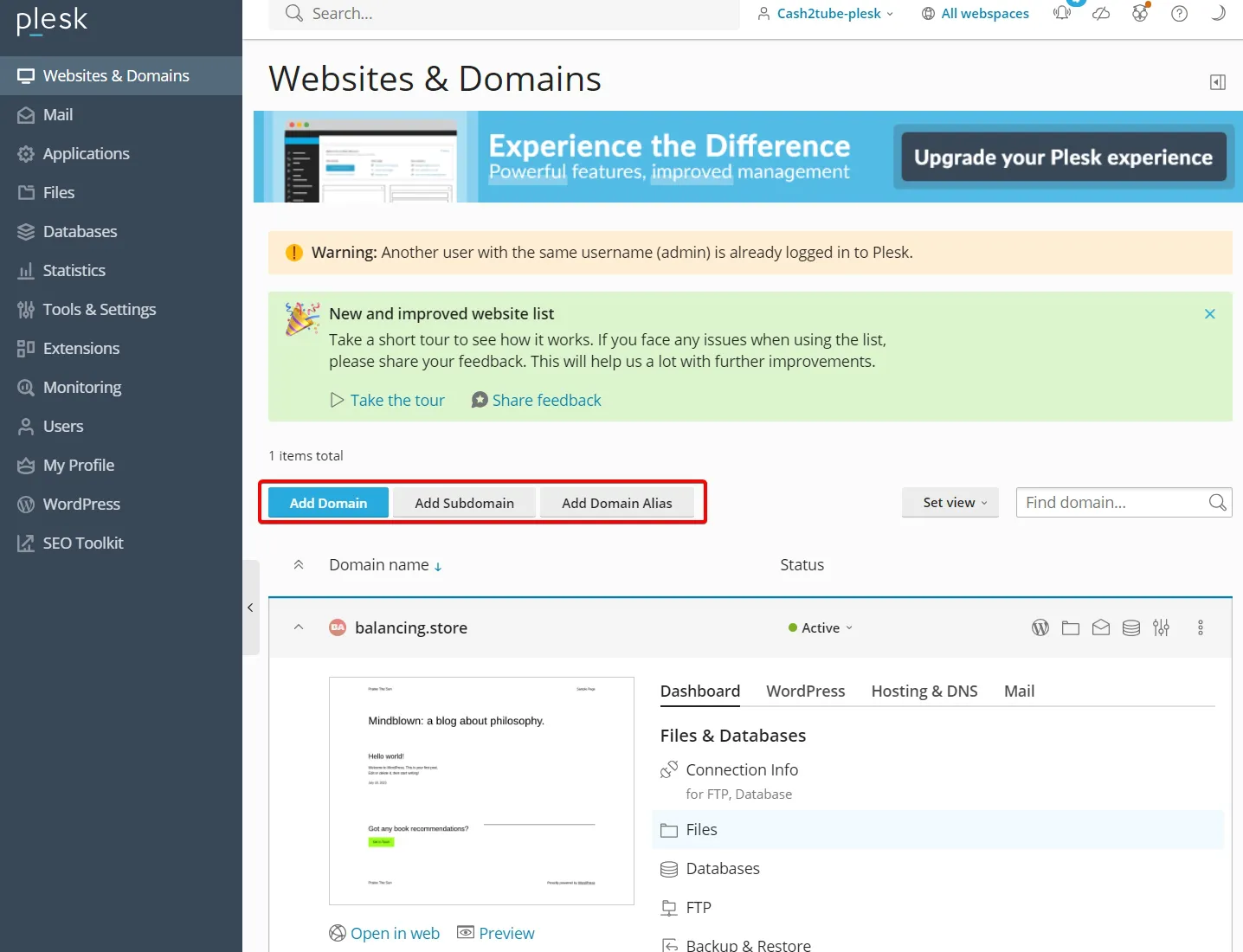Switch to the domain Mail tab
This screenshot has width=1243, height=952.
pos(1019,691)
